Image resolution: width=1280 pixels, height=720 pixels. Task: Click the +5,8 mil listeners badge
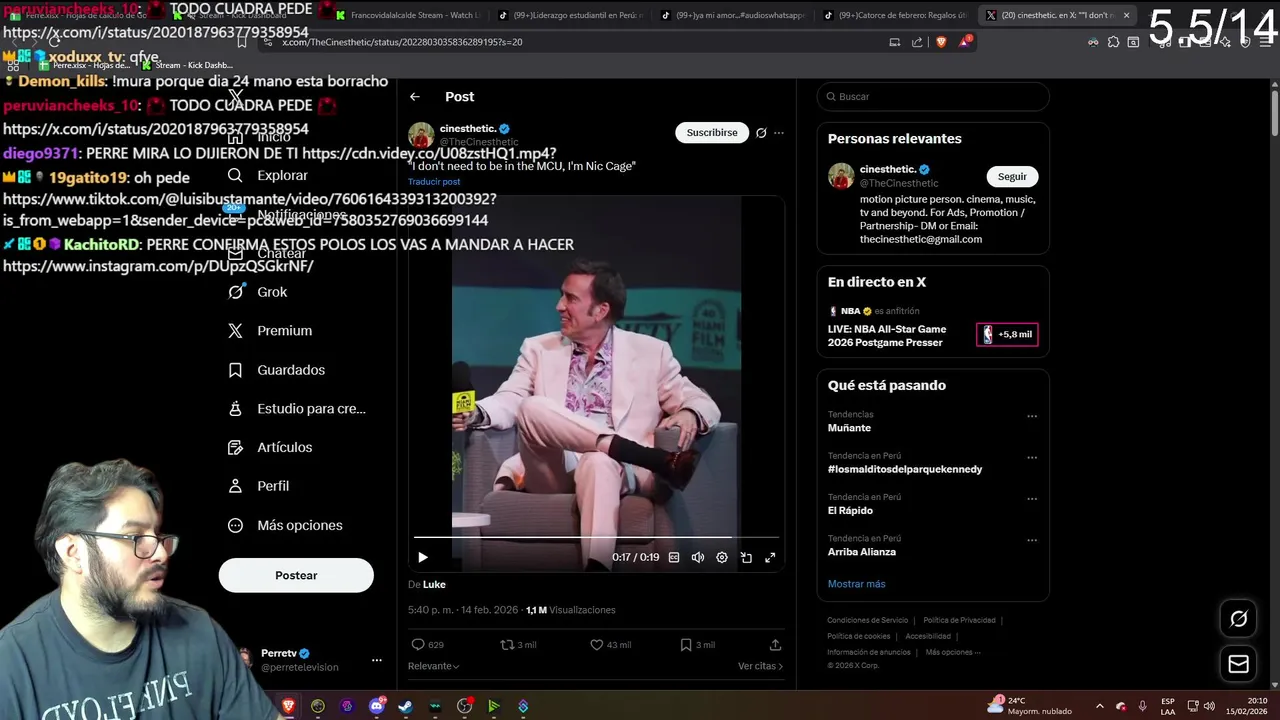coord(1007,335)
